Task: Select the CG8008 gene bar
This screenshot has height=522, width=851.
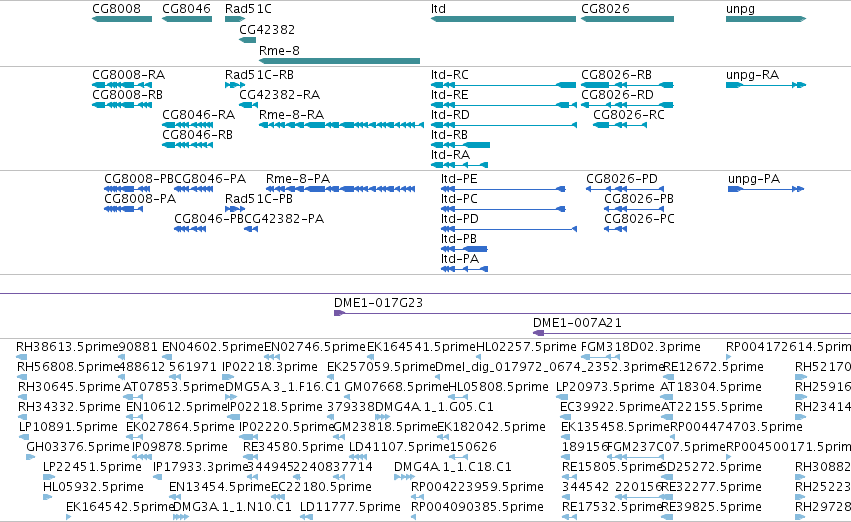Action: [x=122, y=19]
